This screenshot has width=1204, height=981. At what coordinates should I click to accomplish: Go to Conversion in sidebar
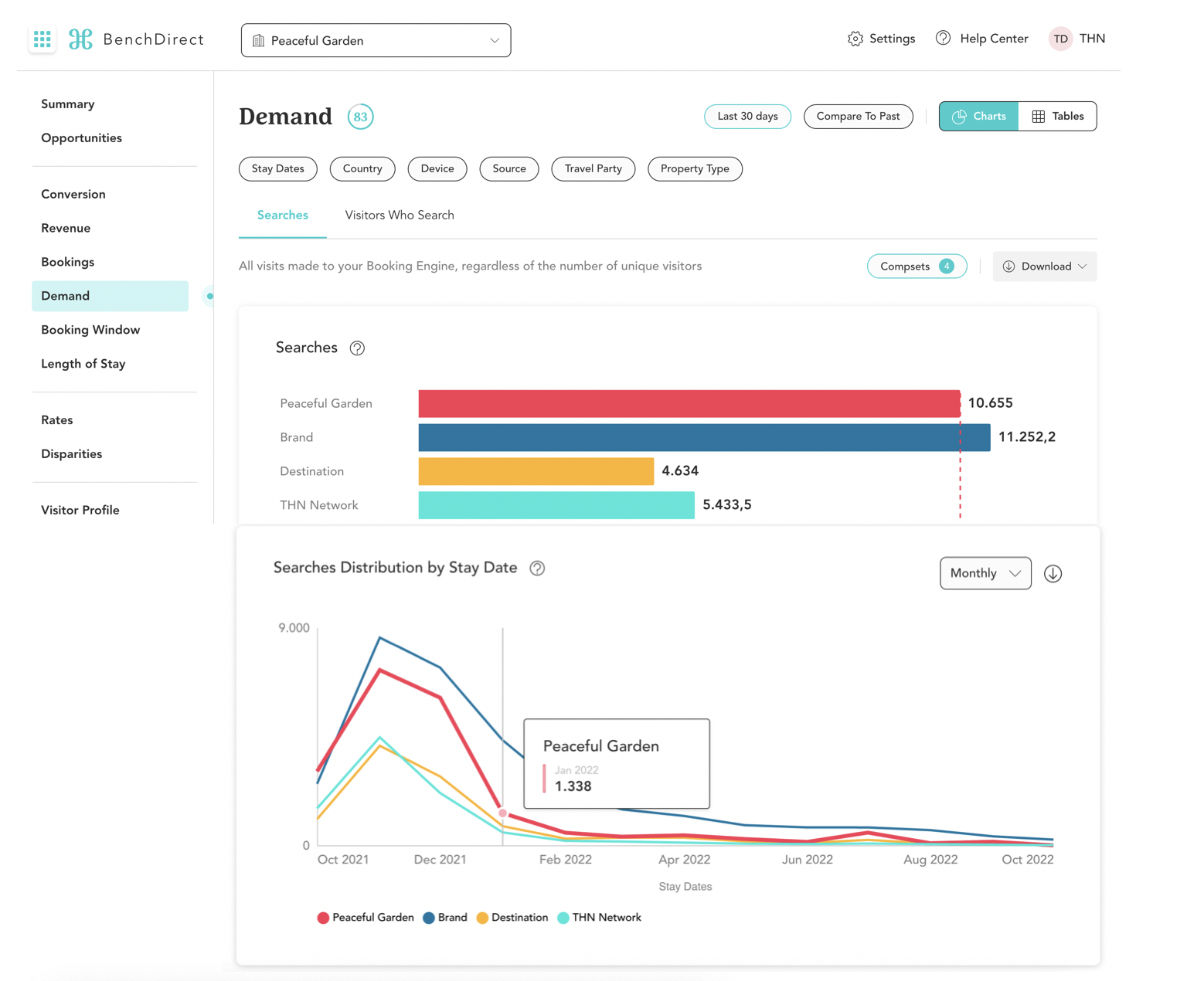coord(73,195)
